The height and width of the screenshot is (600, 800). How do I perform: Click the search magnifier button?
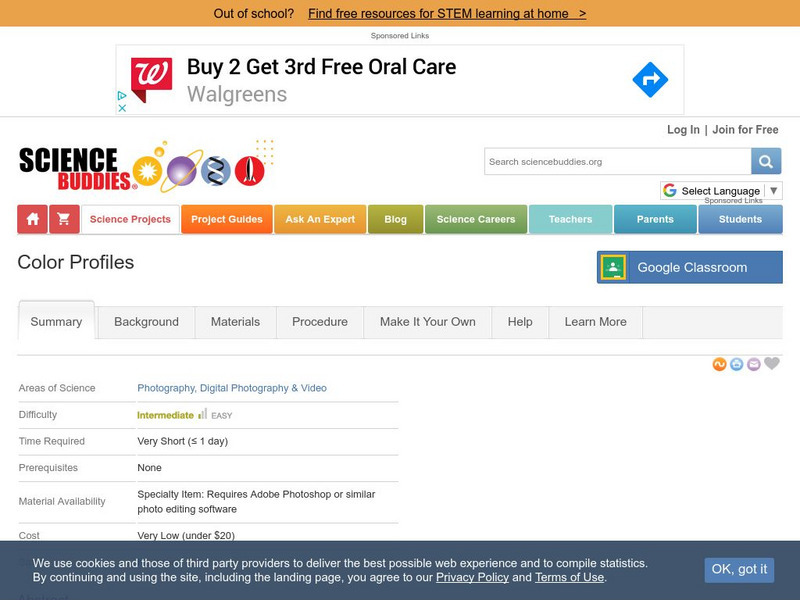[766, 162]
